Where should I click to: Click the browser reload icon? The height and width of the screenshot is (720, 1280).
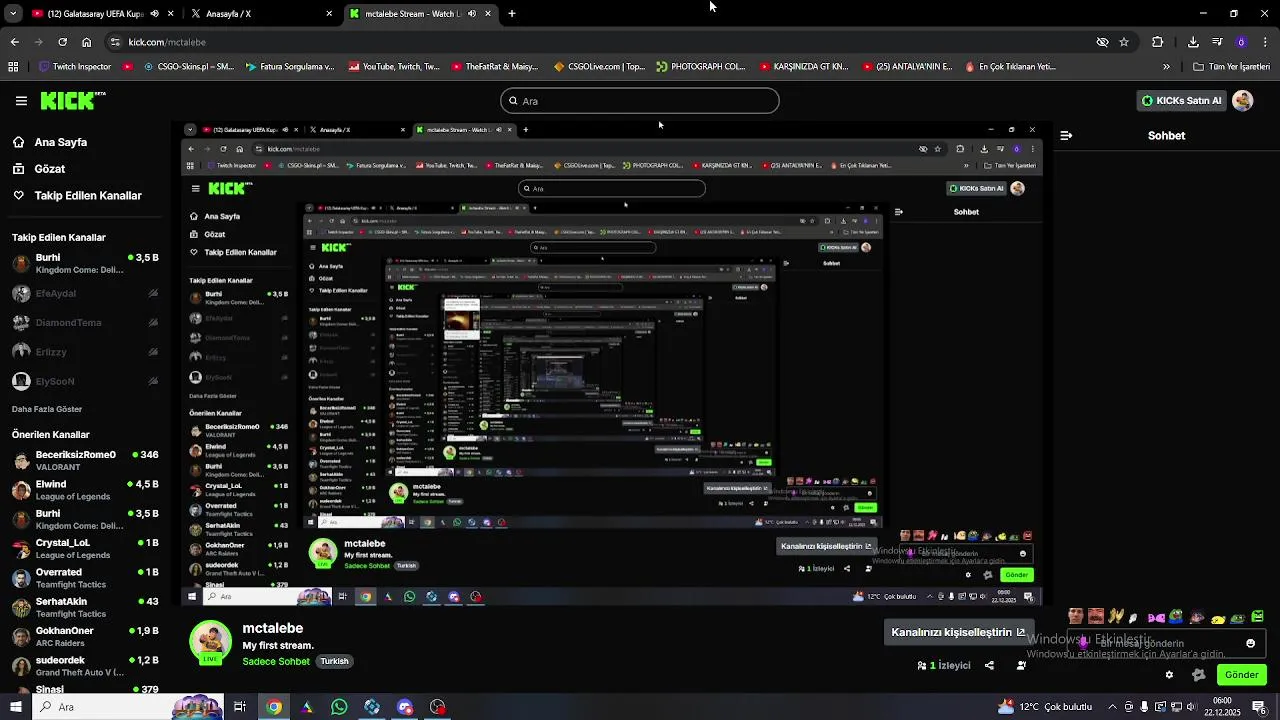coord(62,42)
